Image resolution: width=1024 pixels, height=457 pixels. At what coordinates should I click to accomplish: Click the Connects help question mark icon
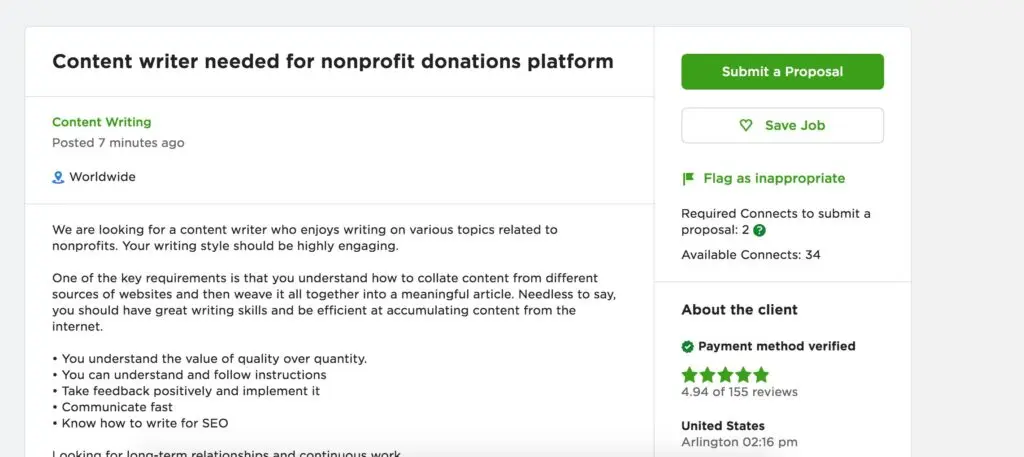coord(760,230)
